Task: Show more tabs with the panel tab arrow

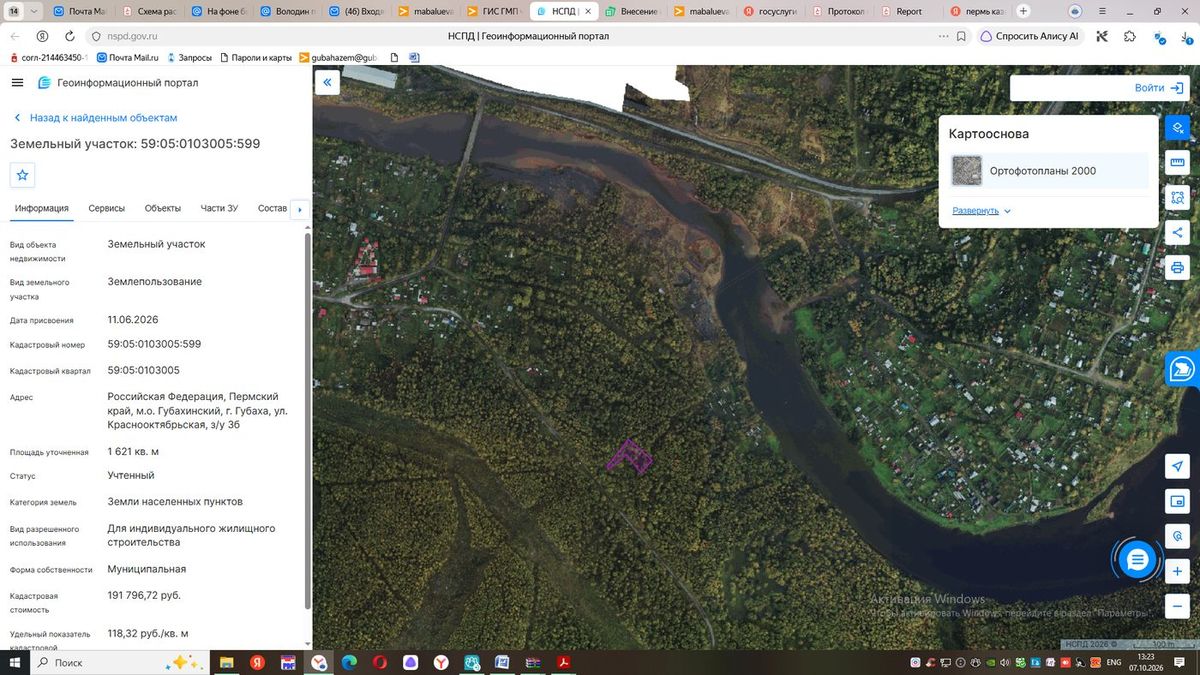Action: (x=300, y=210)
